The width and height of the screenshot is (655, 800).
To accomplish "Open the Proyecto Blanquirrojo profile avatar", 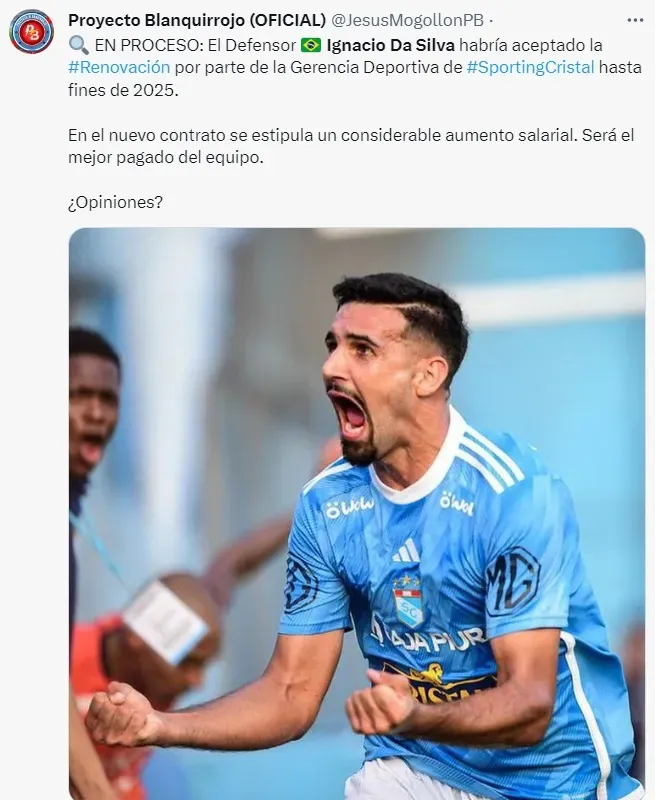I will [x=32, y=32].
